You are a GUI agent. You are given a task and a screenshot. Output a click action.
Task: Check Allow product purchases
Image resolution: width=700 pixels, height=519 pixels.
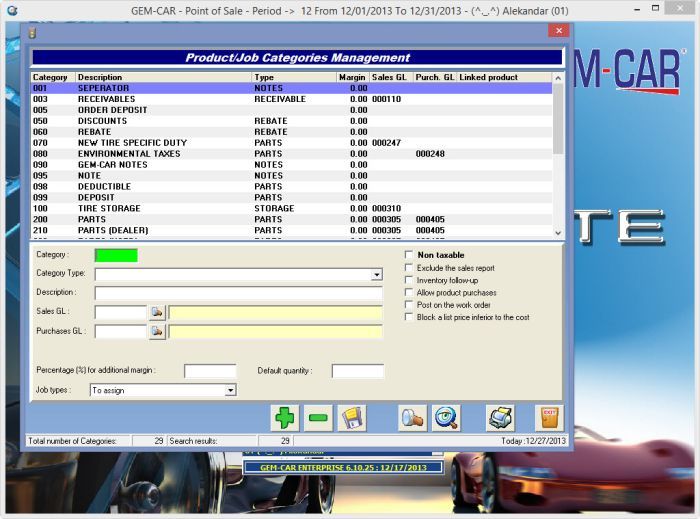pos(408,292)
